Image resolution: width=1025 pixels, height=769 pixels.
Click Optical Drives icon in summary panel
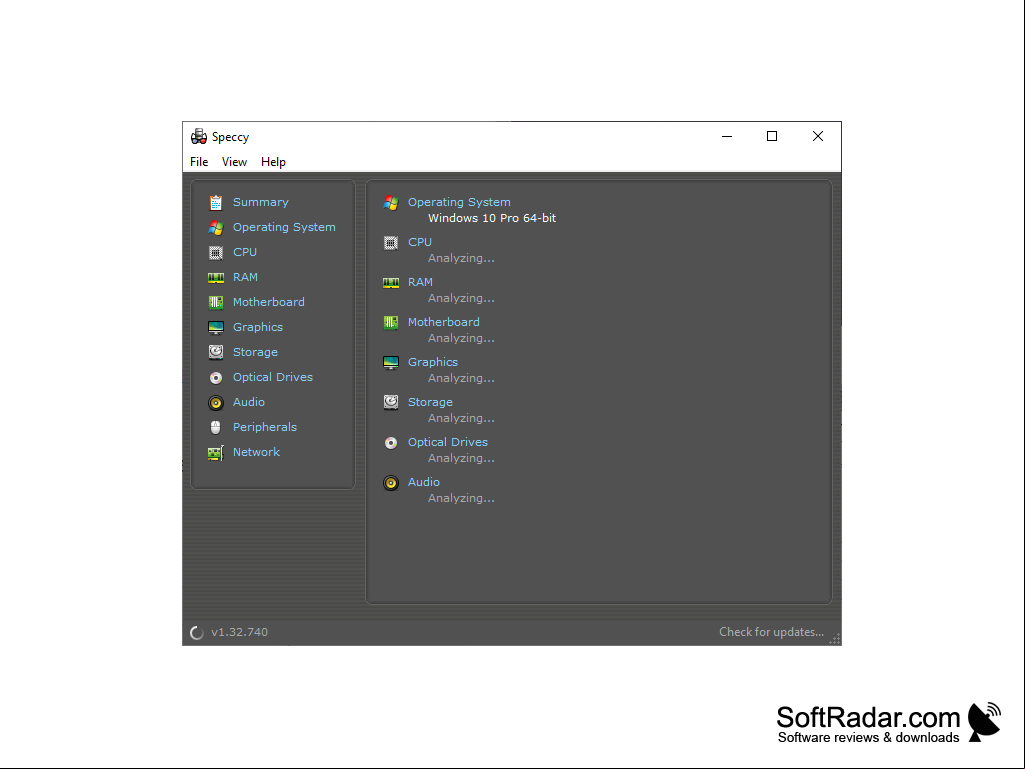391,443
